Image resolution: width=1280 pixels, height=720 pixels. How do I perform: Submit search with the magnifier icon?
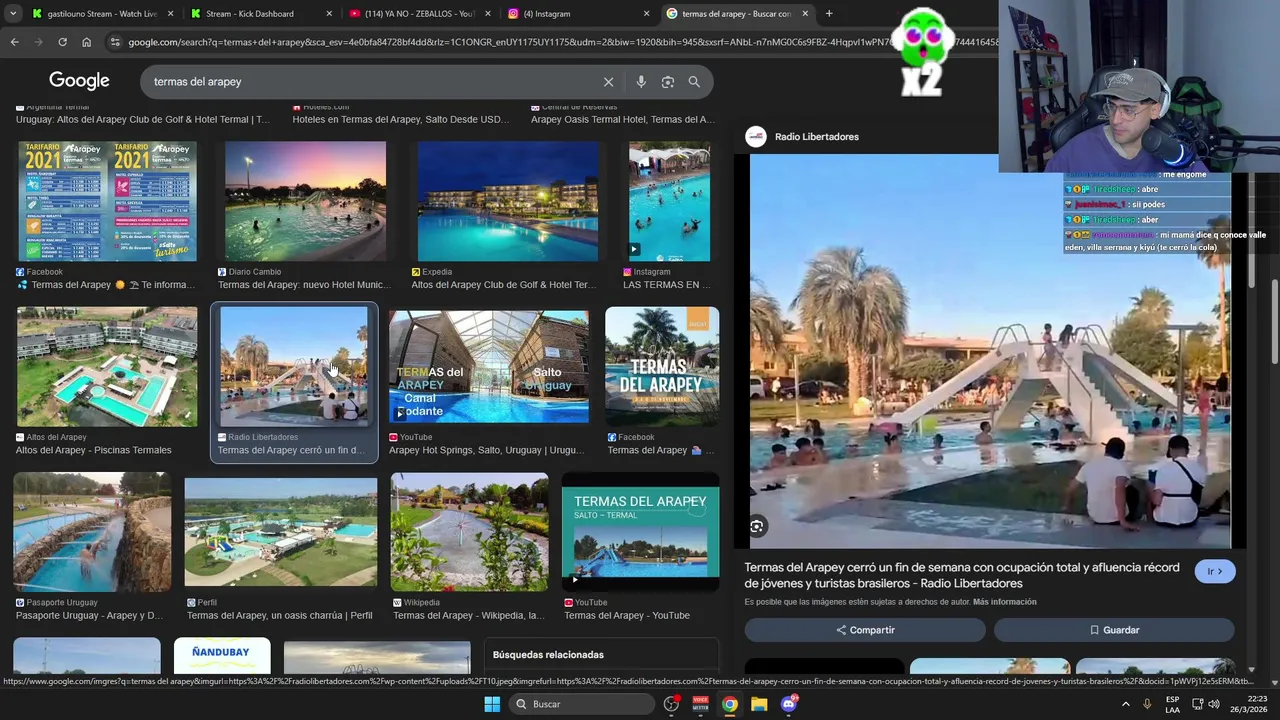pyautogui.click(x=694, y=82)
